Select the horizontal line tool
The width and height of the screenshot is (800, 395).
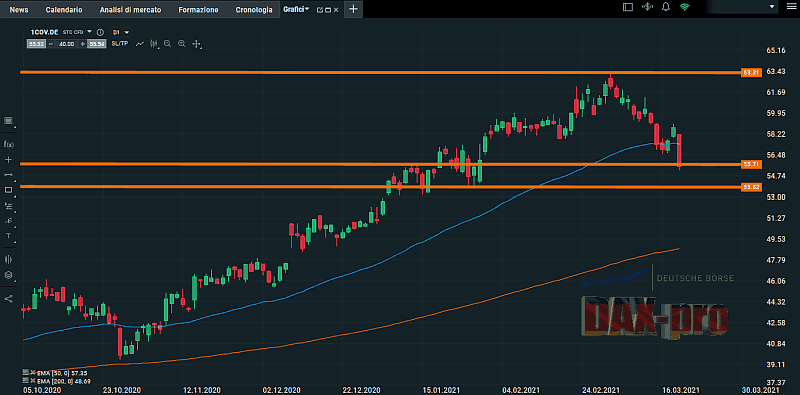click(8, 175)
